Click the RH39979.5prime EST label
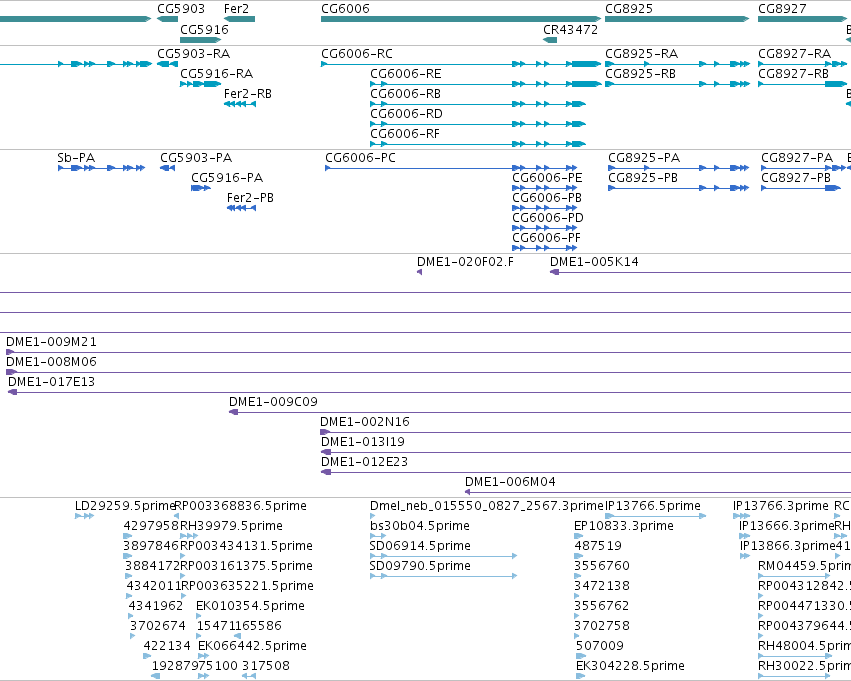The width and height of the screenshot is (851, 681). (231, 526)
